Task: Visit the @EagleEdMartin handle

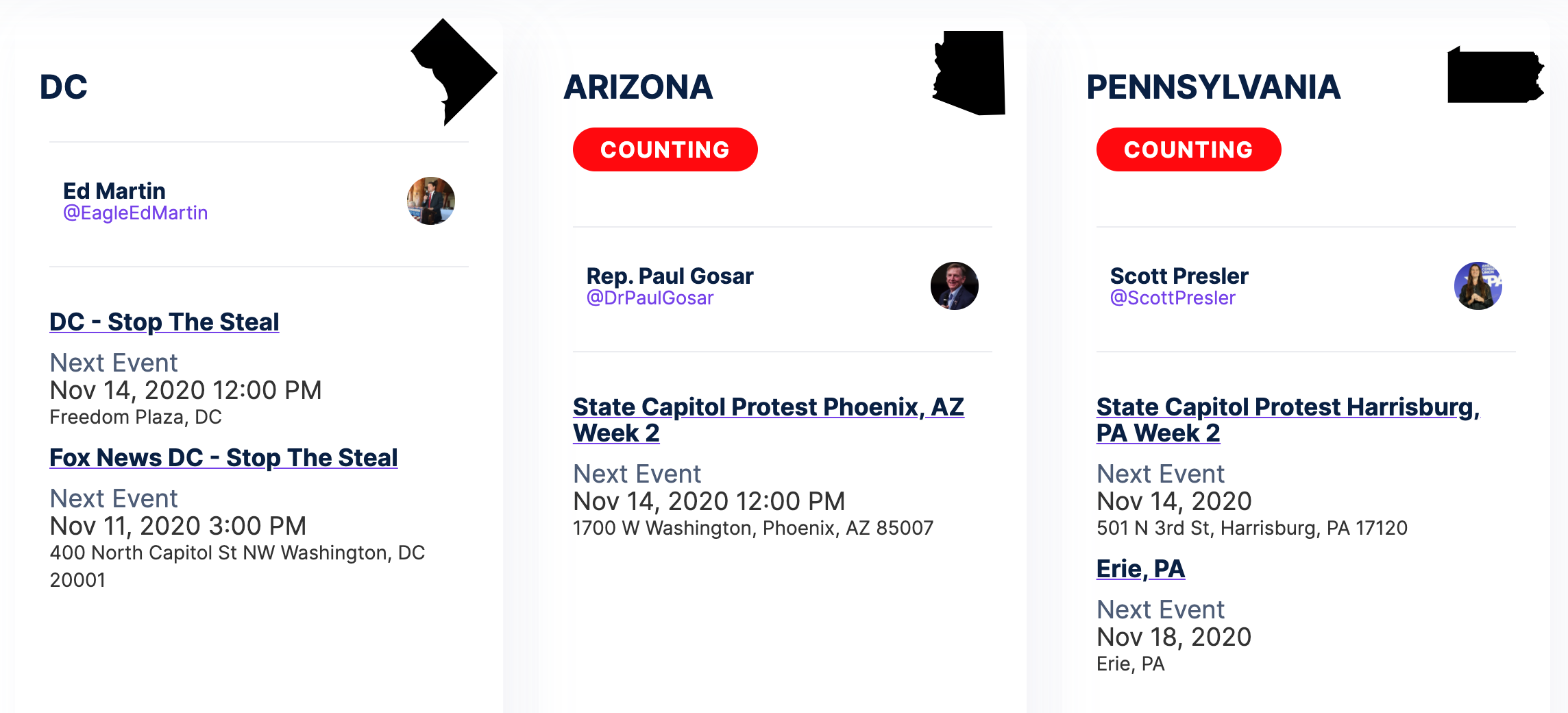Action: [x=135, y=213]
